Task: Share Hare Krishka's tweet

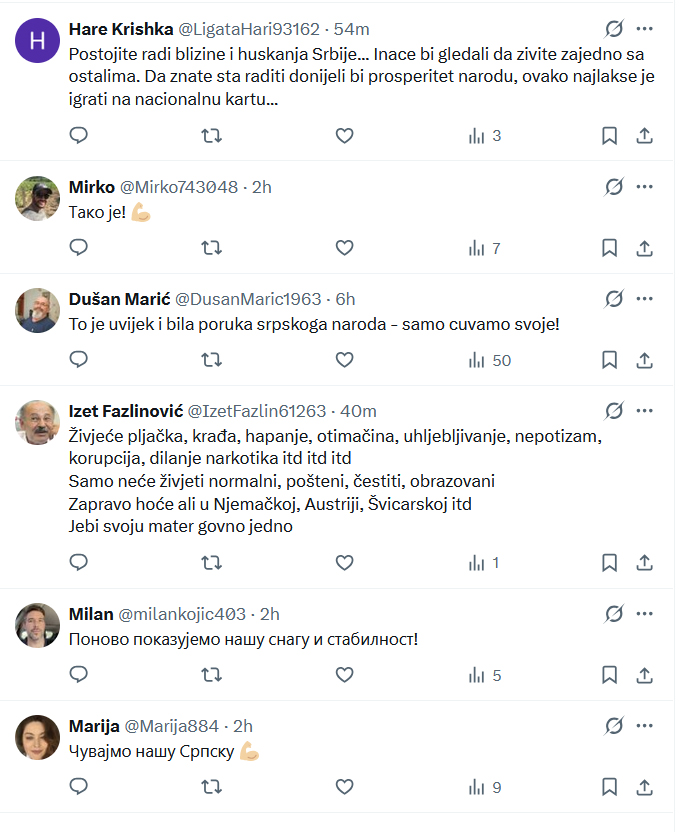Action: 645,136
